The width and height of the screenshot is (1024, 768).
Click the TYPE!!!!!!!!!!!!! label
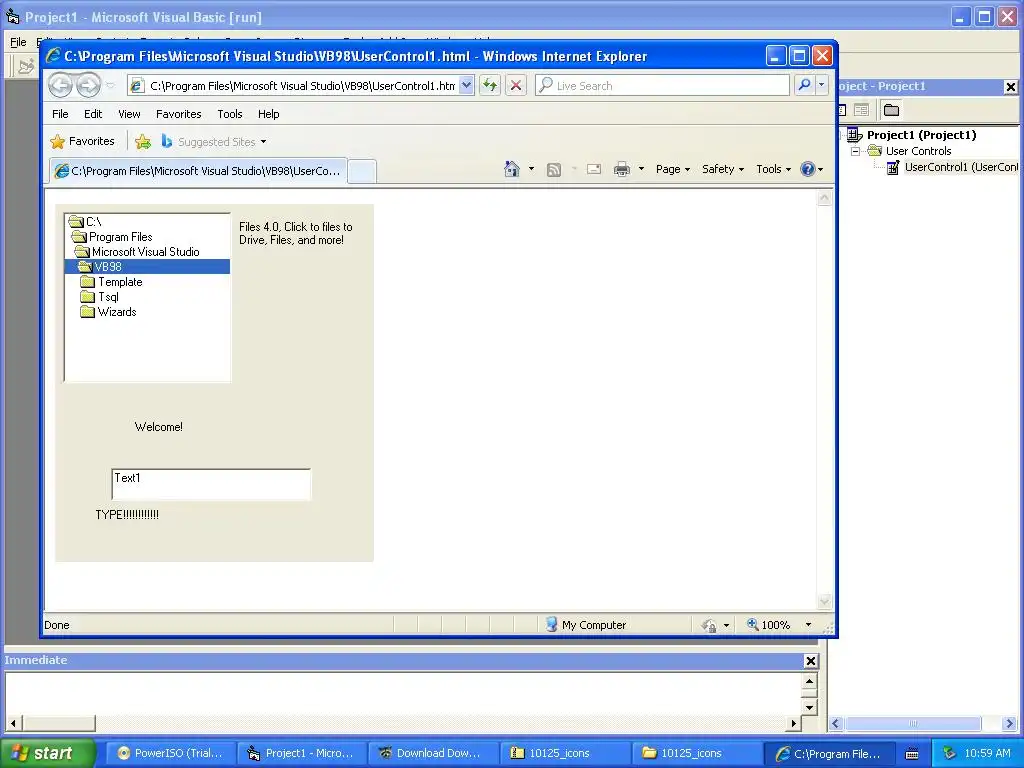click(x=127, y=515)
